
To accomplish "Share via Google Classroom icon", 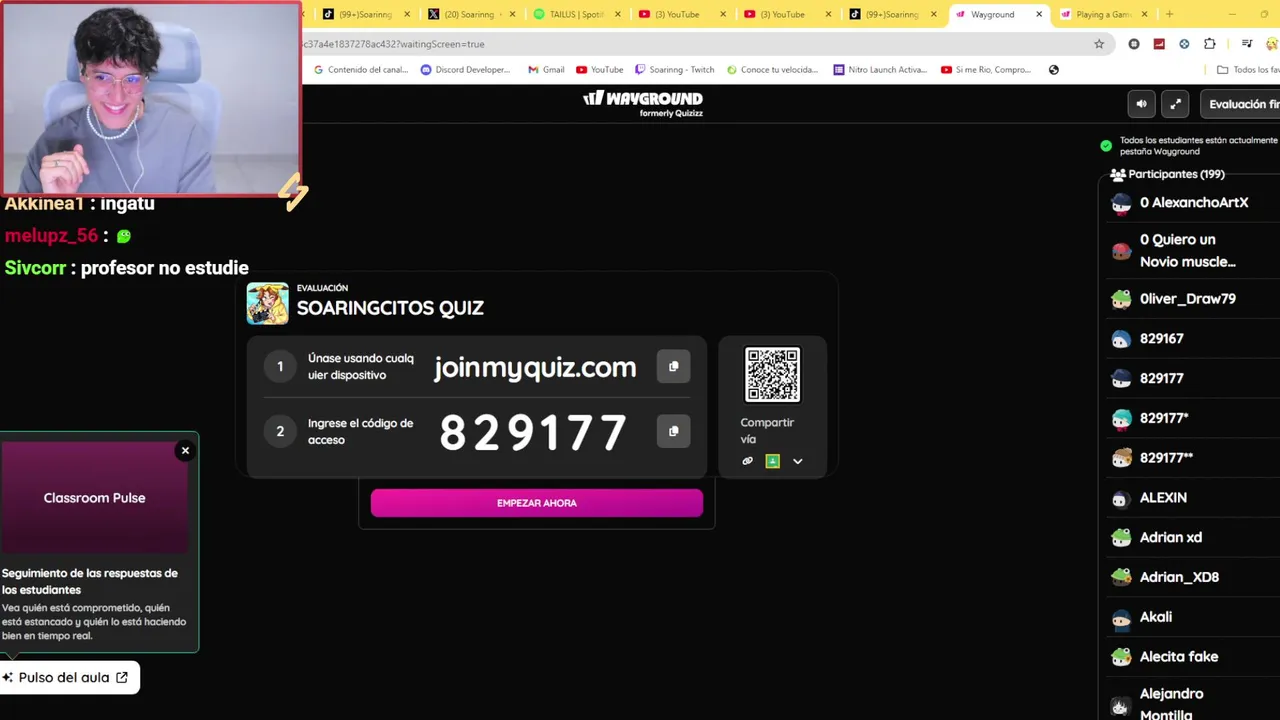I will (772, 461).
